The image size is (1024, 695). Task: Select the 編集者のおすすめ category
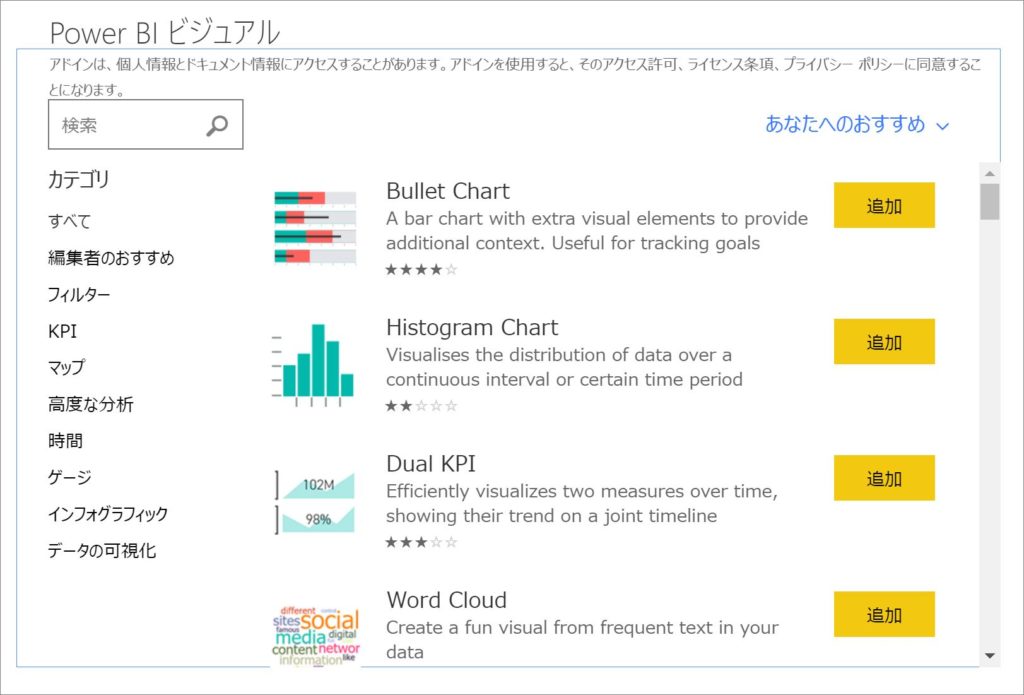pyautogui.click(x=111, y=258)
